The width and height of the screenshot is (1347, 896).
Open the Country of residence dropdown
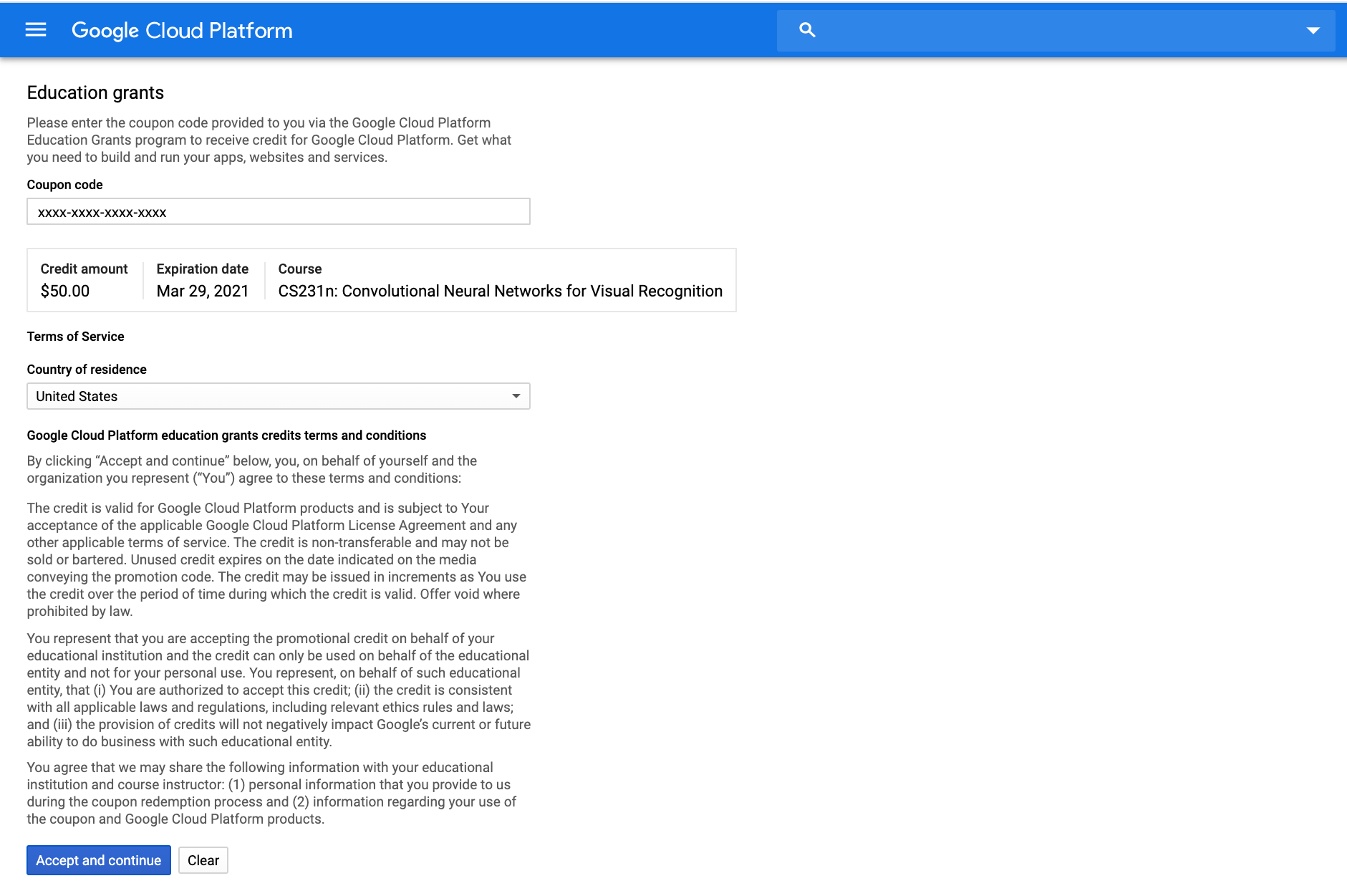[279, 396]
